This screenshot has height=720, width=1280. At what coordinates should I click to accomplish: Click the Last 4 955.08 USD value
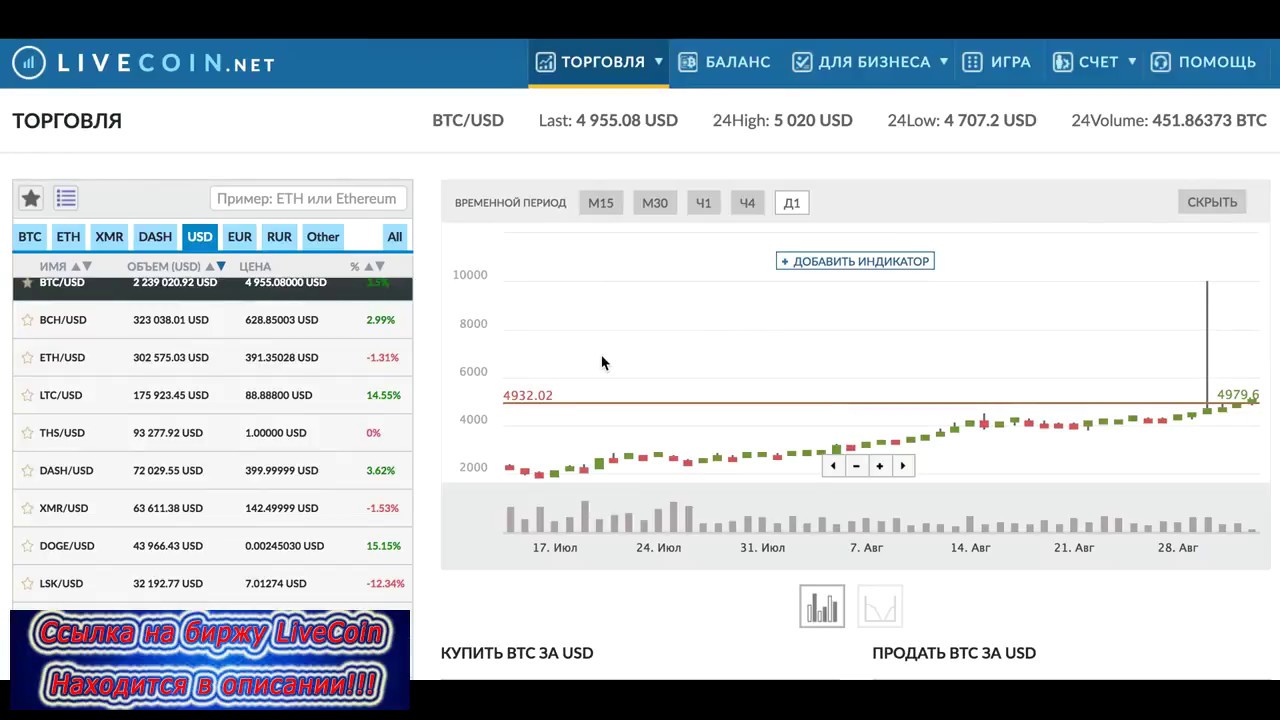627,120
